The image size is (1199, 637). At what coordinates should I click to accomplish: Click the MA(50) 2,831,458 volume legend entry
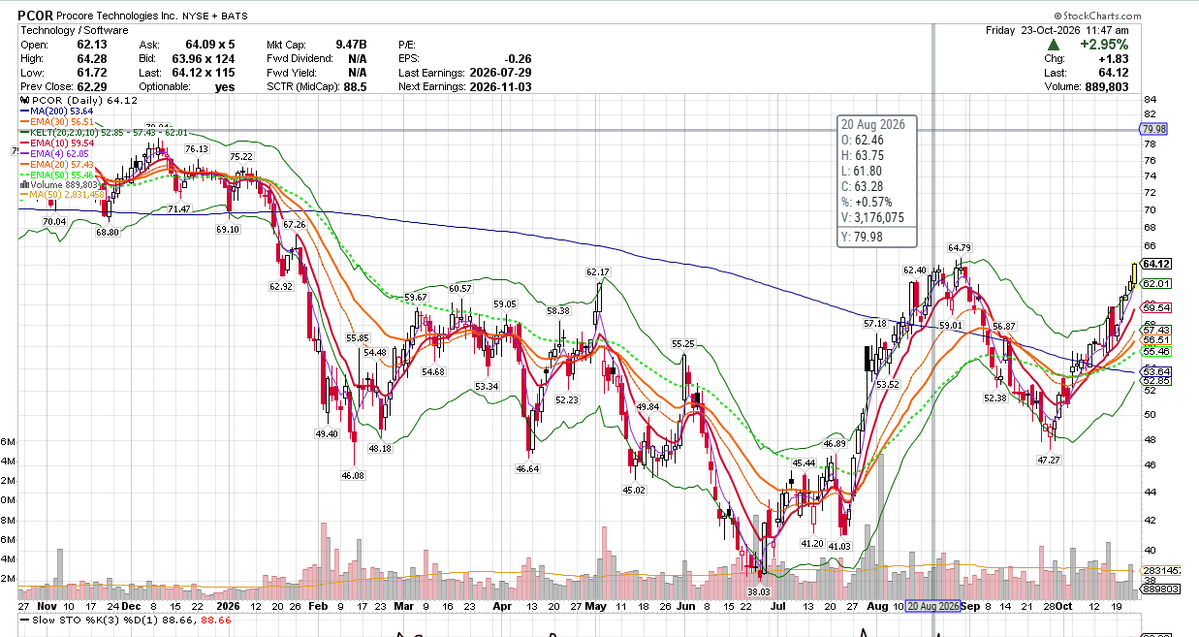click(x=62, y=195)
